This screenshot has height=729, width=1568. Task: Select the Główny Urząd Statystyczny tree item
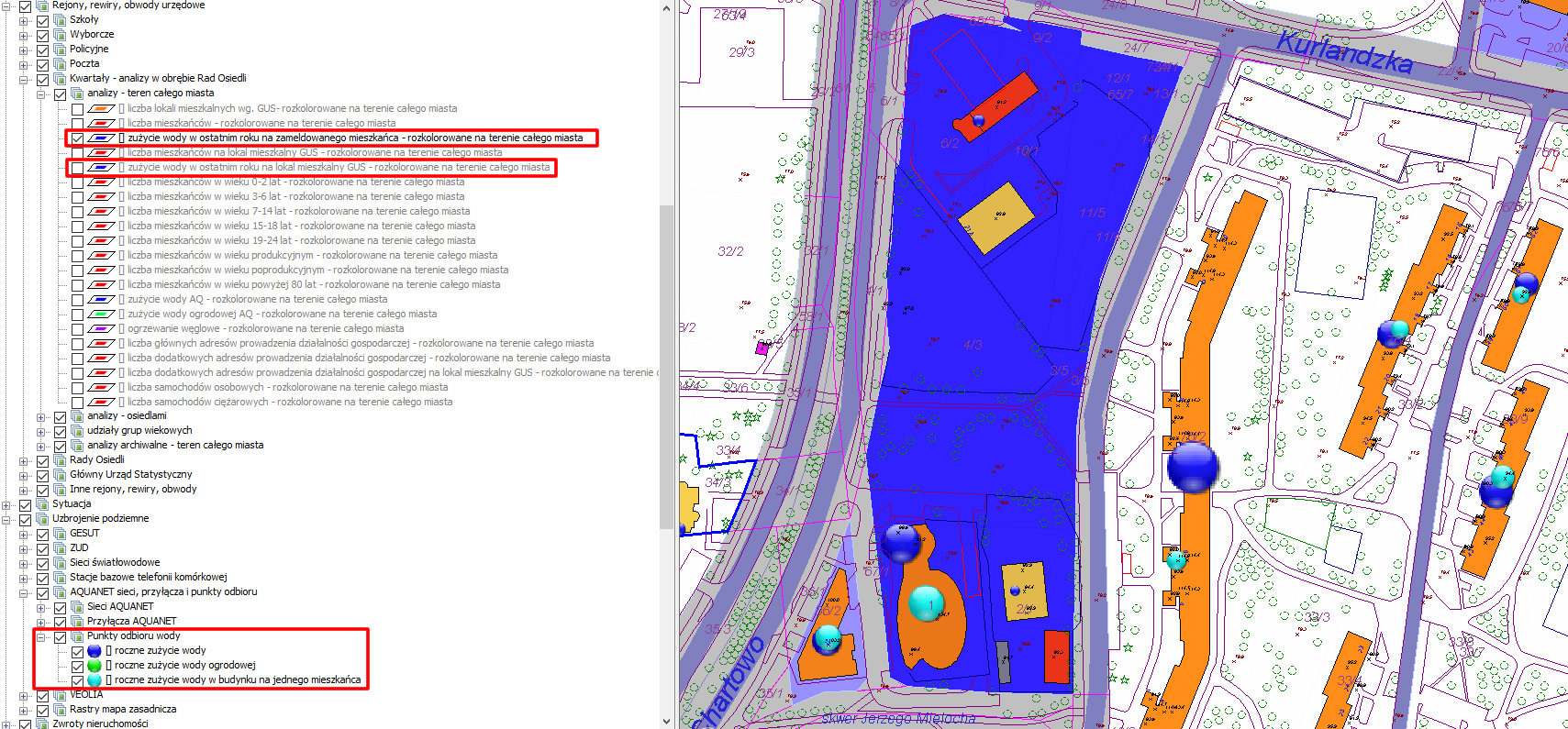(x=130, y=475)
